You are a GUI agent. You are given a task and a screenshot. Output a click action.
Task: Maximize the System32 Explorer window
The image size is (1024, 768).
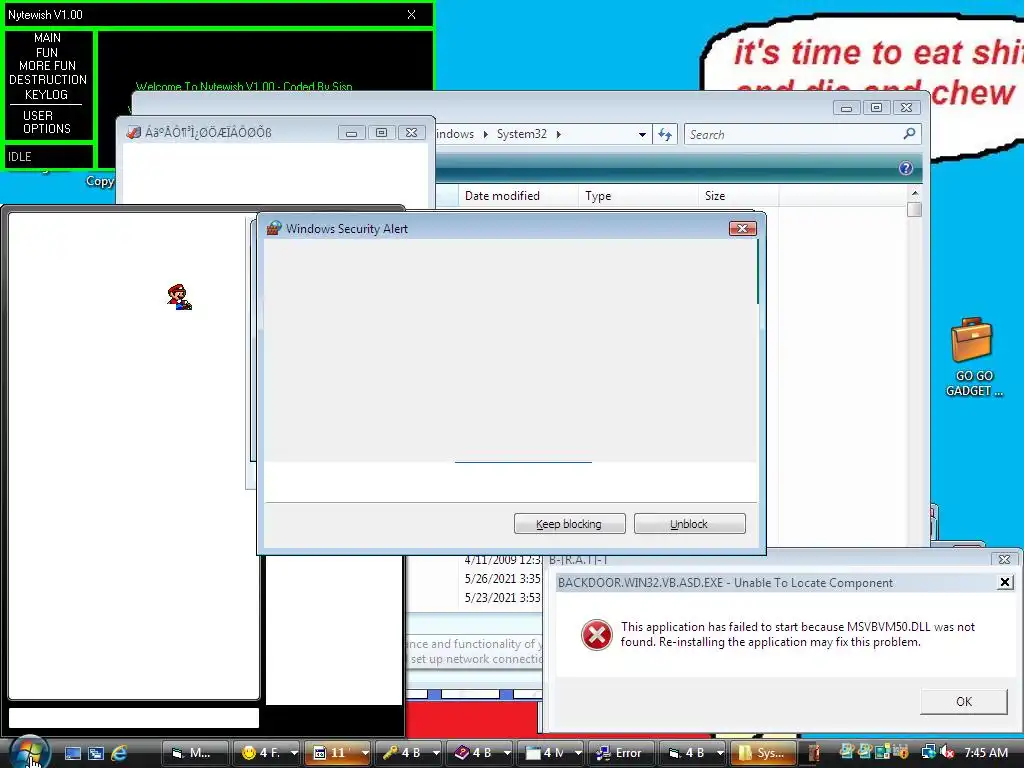pyautogui.click(x=876, y=107)
